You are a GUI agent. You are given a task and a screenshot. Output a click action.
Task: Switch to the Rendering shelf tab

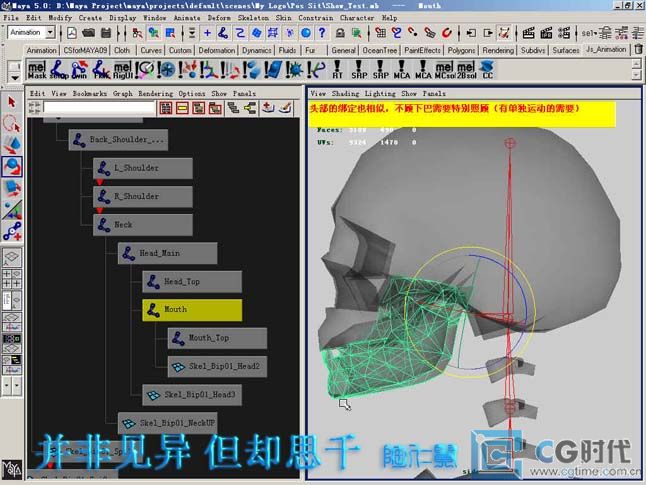(498, 50)
